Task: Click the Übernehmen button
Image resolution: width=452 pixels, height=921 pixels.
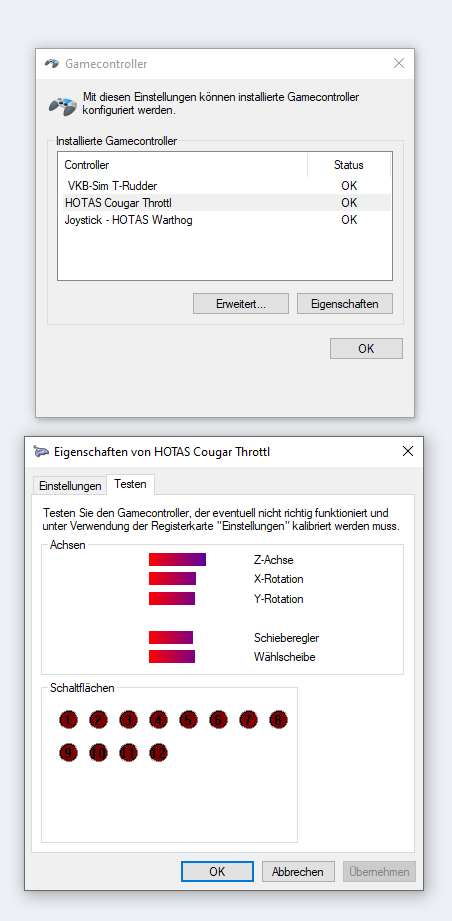Action: coord(379,872)
